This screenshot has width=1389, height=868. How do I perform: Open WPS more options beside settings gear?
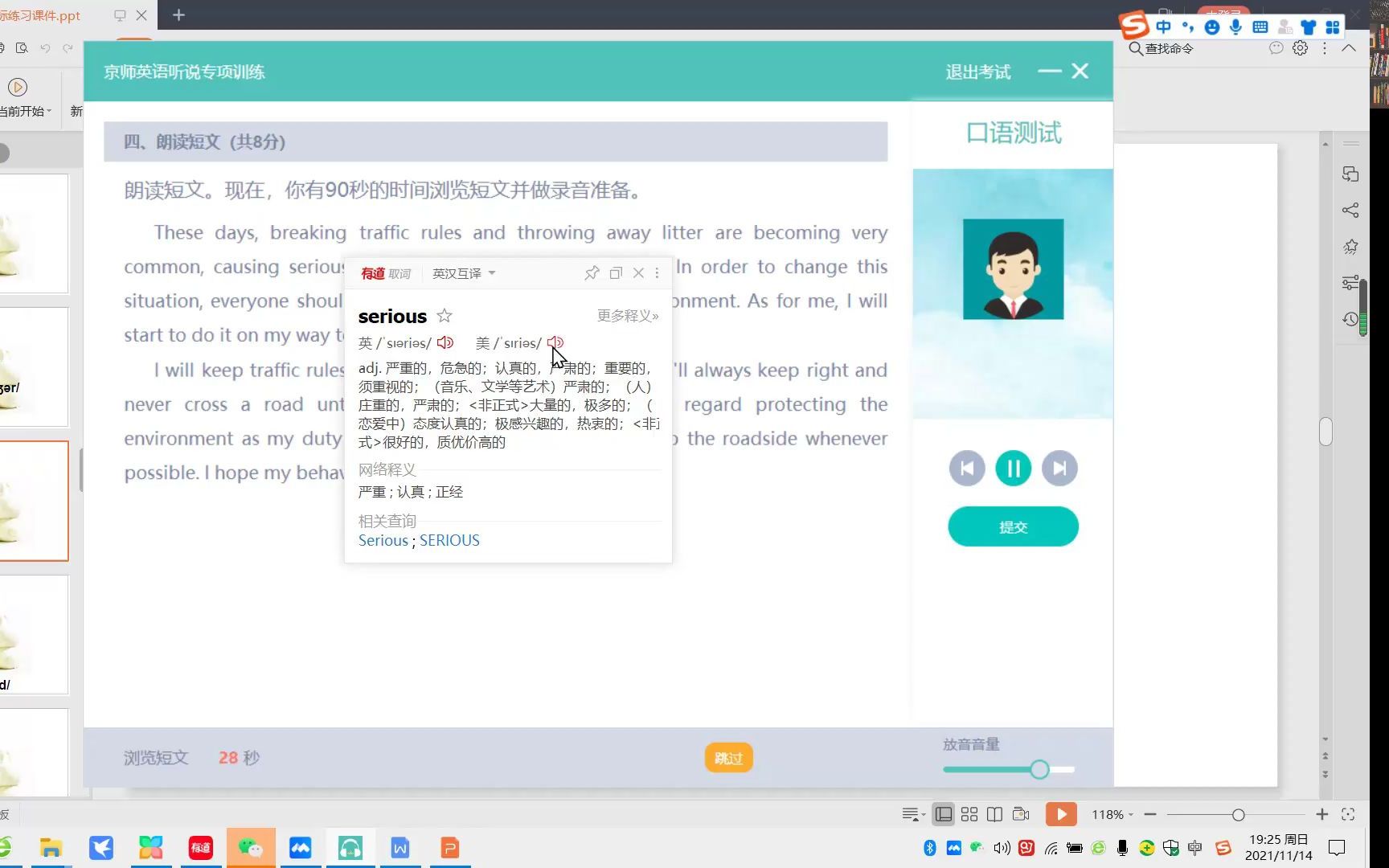1325,48
